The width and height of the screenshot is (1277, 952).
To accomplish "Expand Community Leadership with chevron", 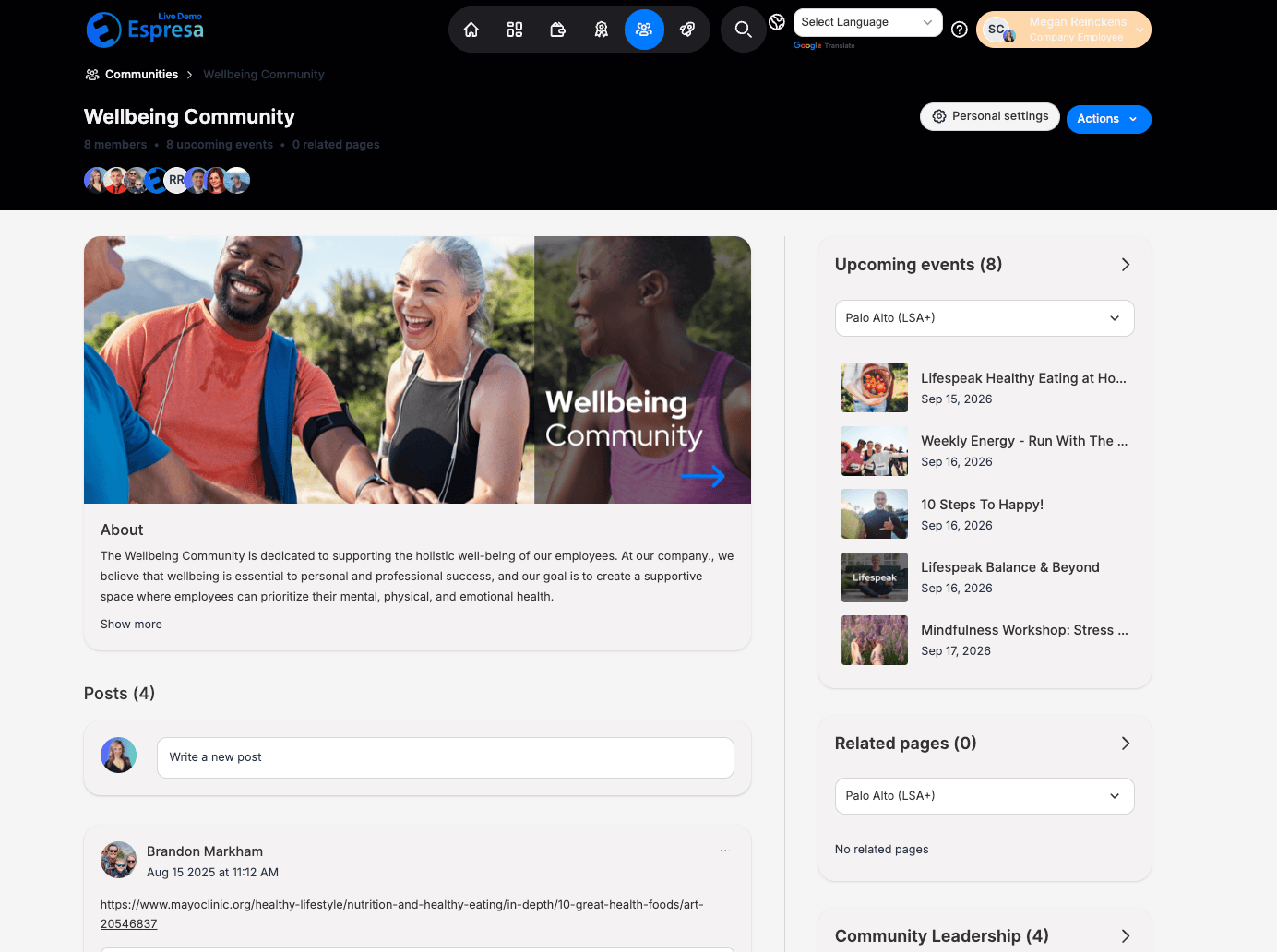I will (1125, 936).
